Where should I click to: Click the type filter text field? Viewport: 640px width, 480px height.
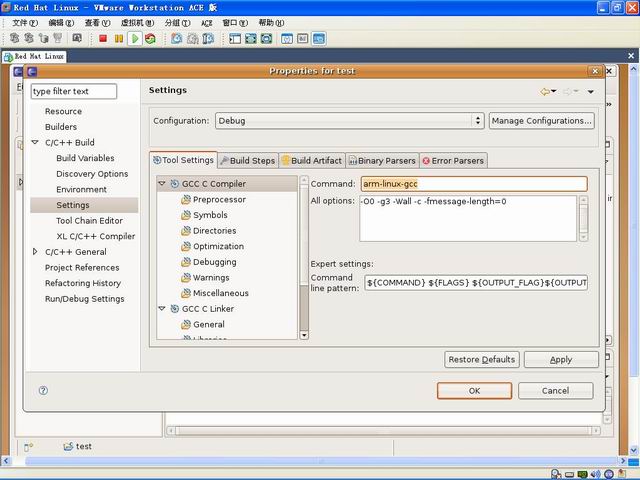click(74, 91)
